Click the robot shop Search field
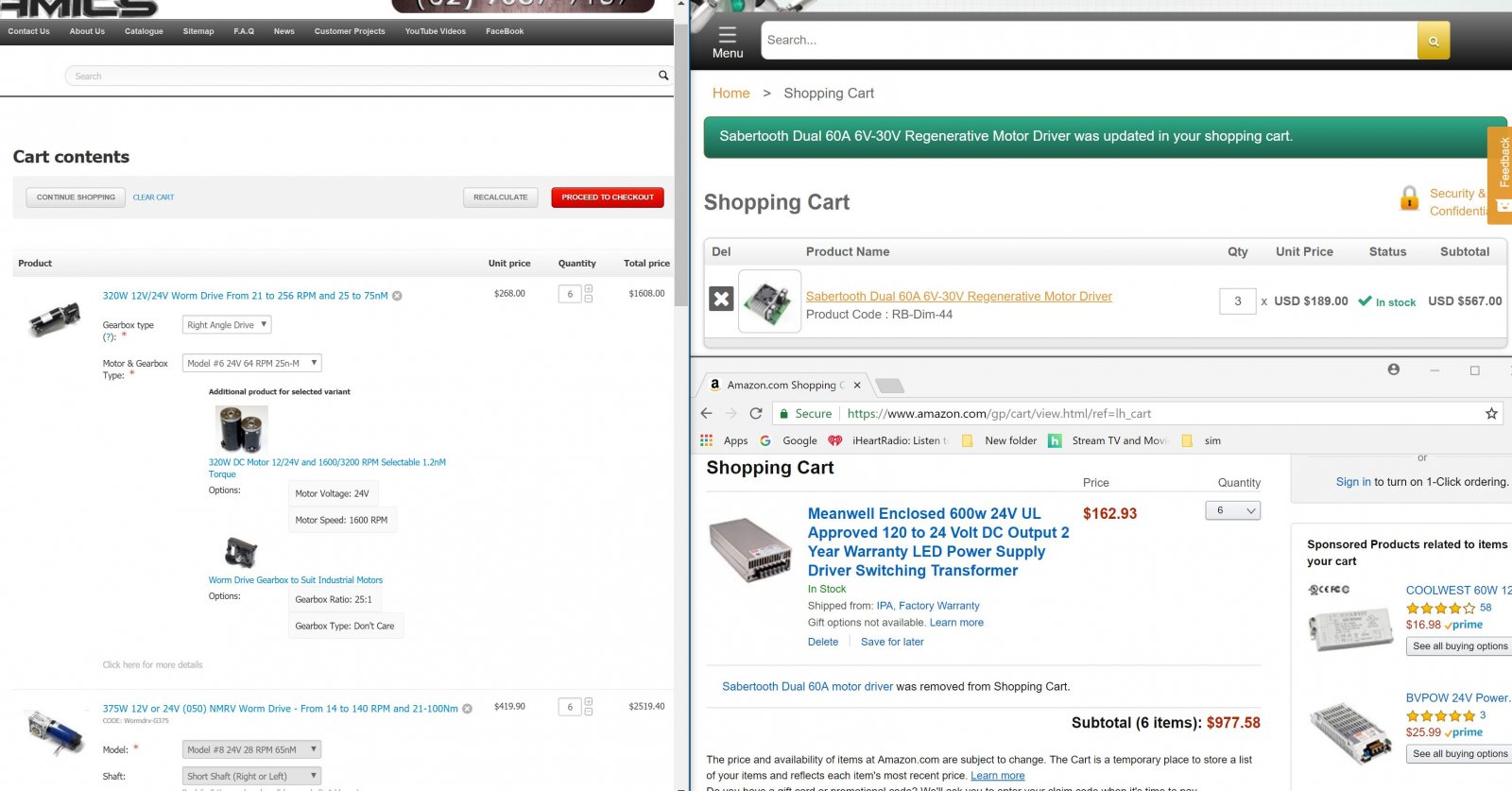Image resolution: width=1512 pixels, height=791 pixels. (1089, 41)
